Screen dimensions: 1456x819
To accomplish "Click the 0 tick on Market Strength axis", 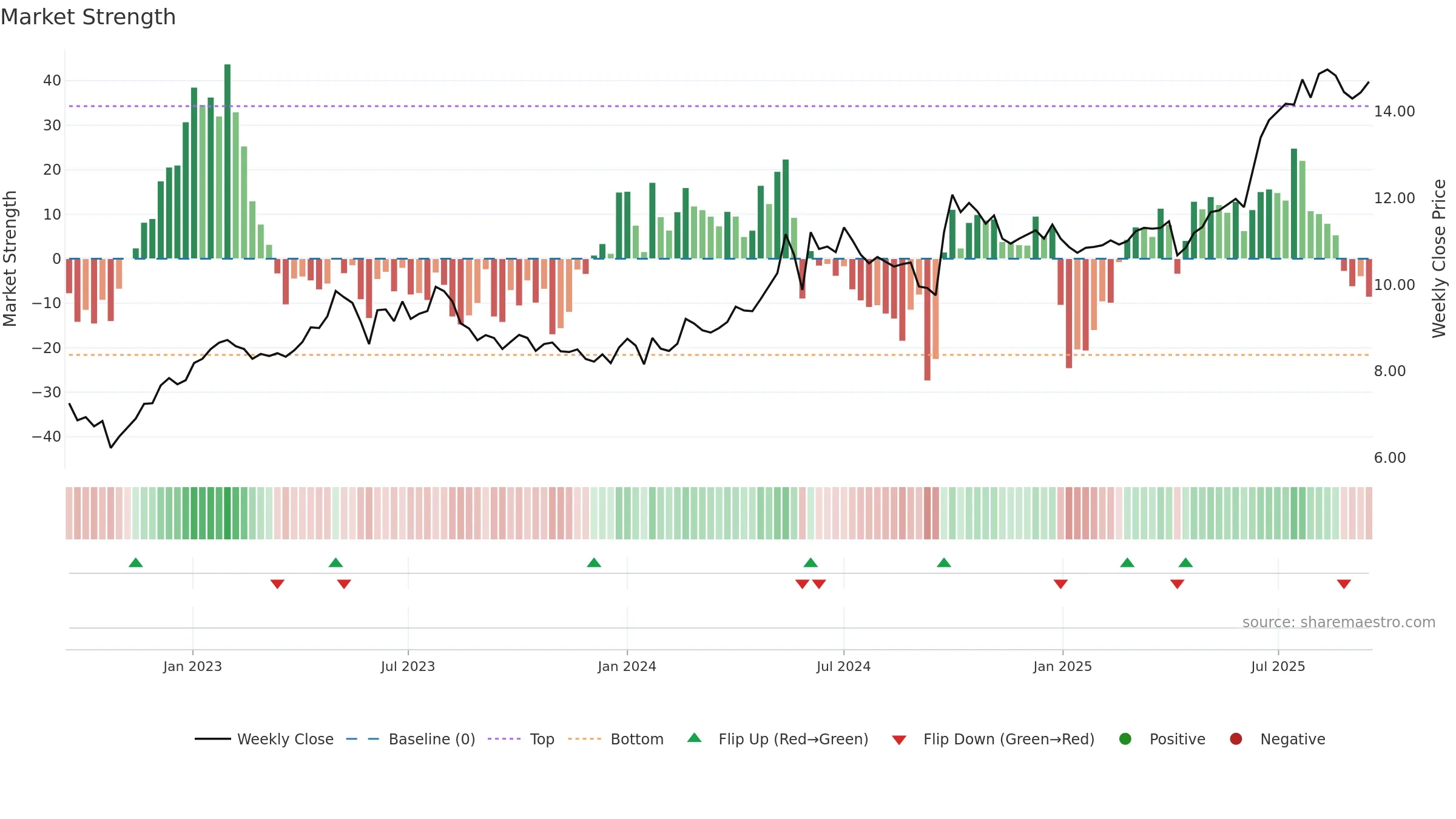I will [56, 259].
